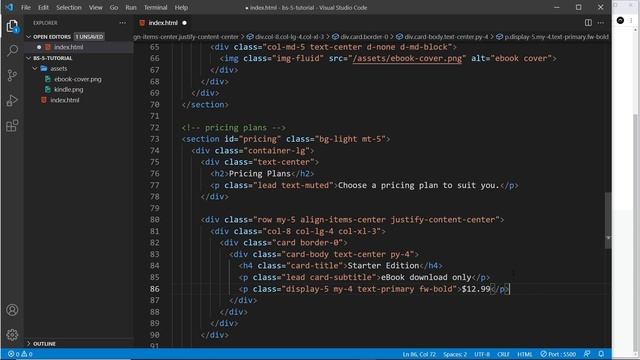Open the Terminal menu
The height and width of the screenshot is (360, 640).
click(156, 7)
